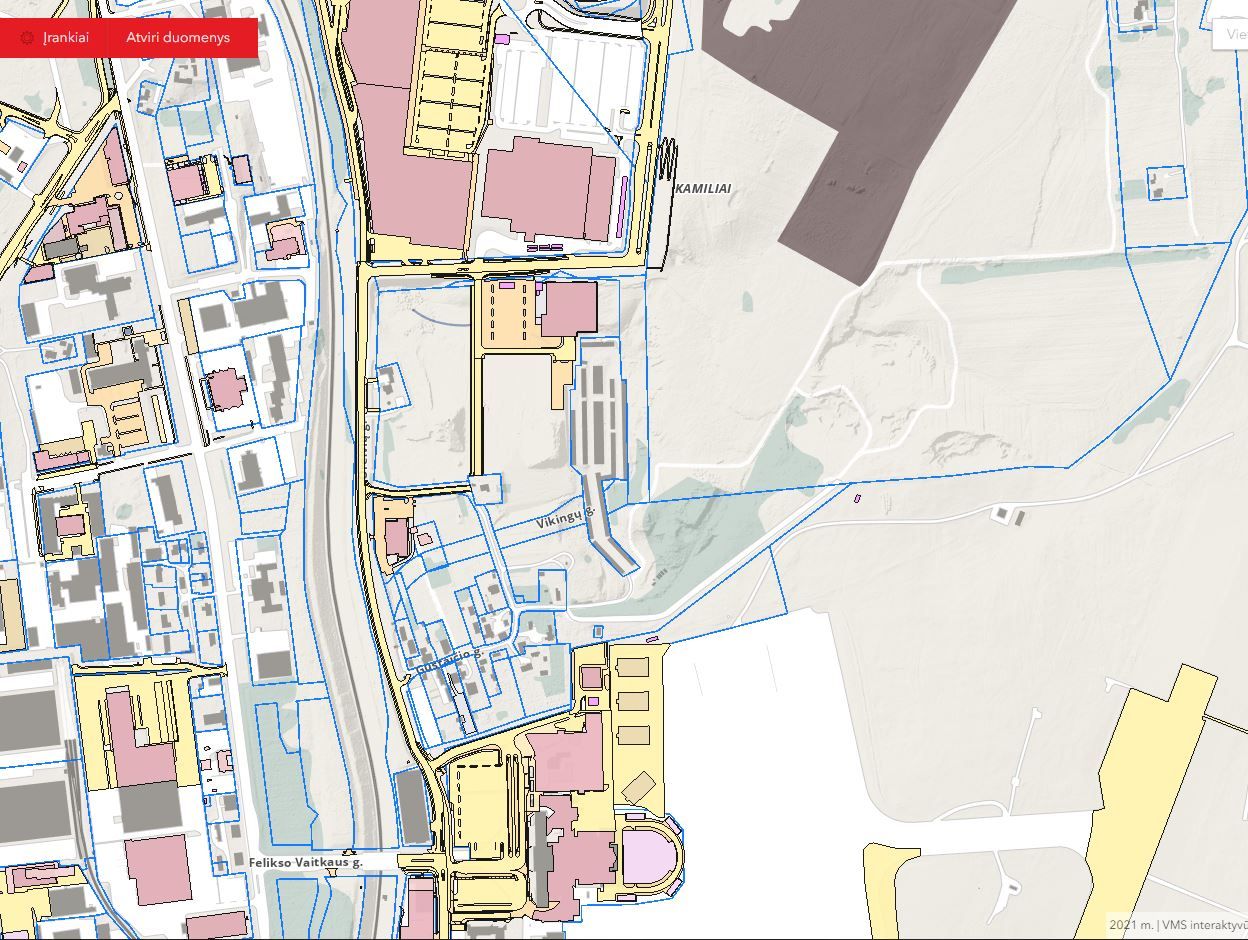Click the small magenta marker east of Vikingų g.

857,497
